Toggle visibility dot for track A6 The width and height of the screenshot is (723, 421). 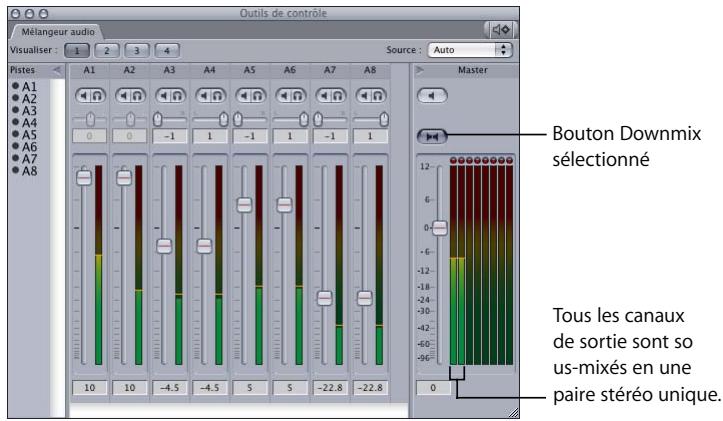[x=15, y=146]
